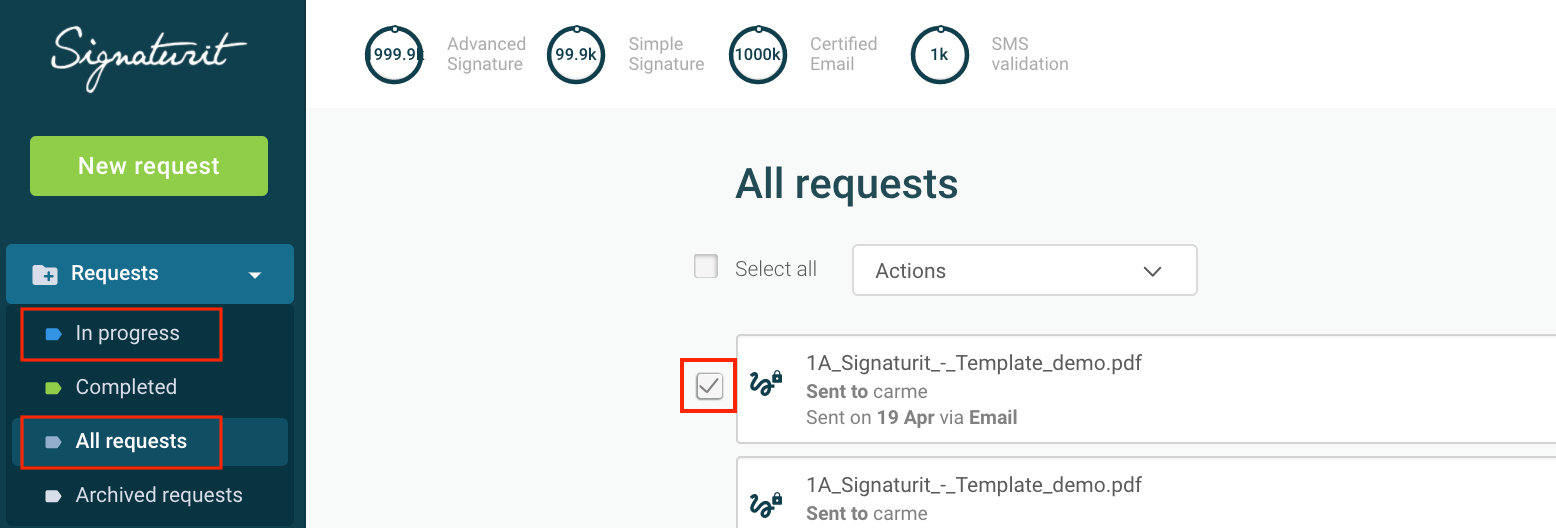1556x528 pixels.
Task: Open the In progress requests list
Action: point(127,333)
